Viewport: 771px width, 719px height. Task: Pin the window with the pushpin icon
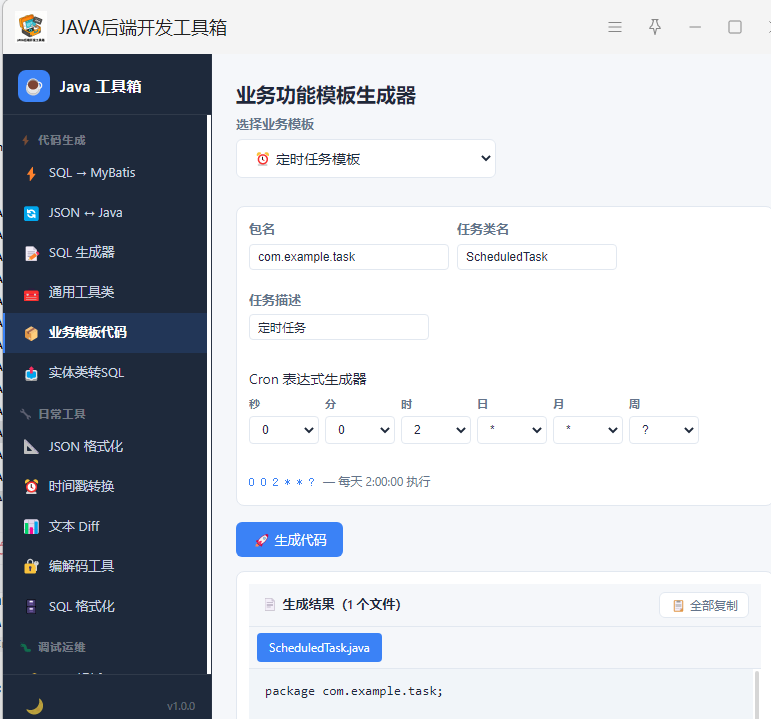654,27
